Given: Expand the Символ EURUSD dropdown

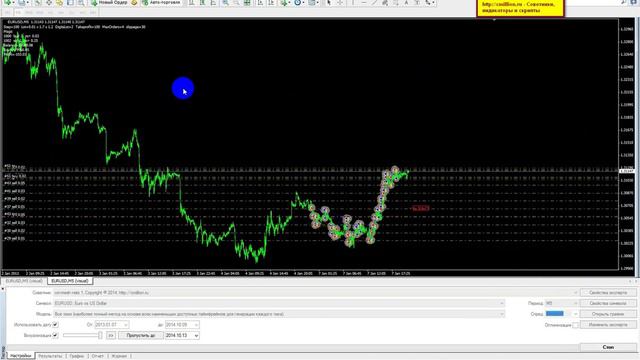Looking at the screenshot, I should point(502,303).
